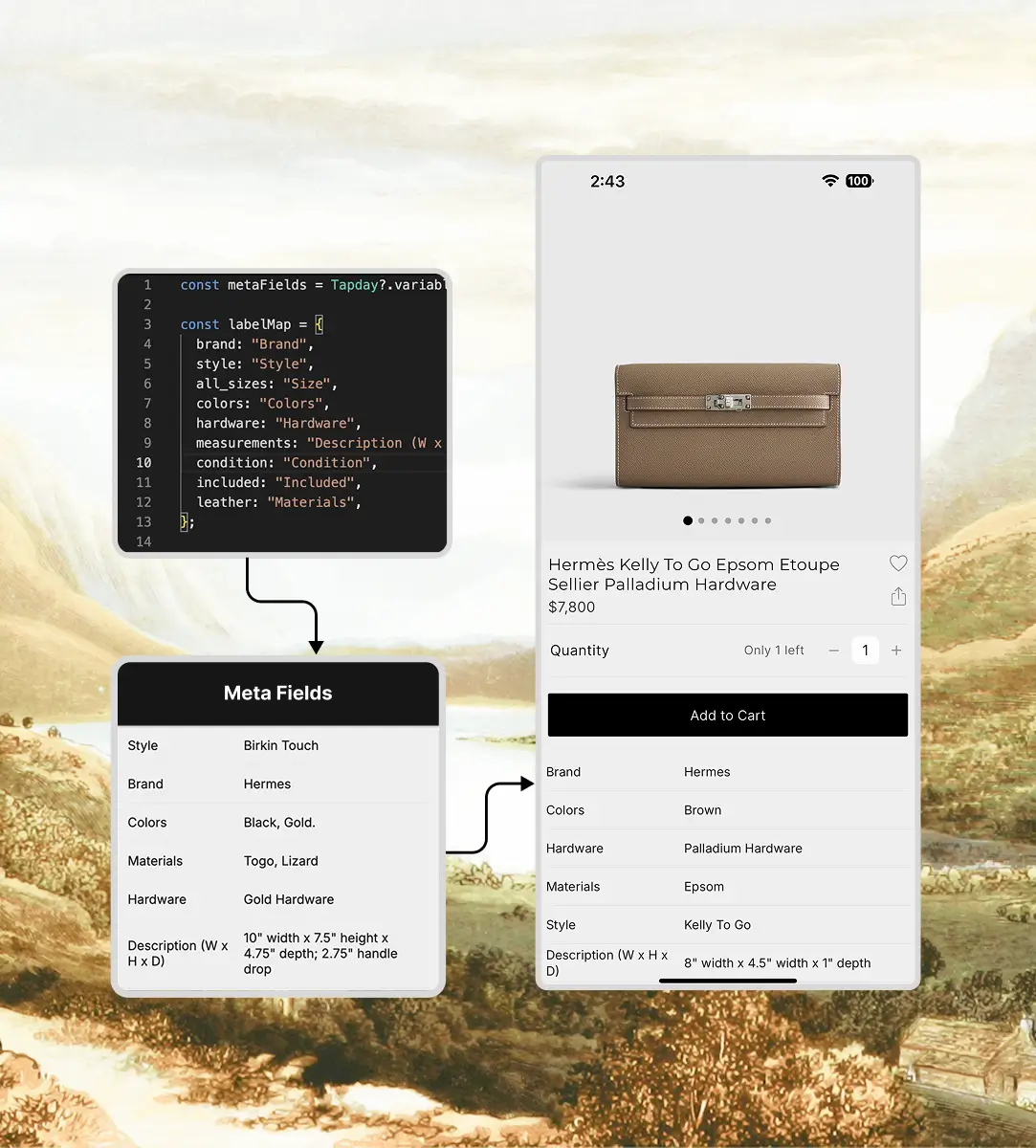Click code line 1 const metaFields

313,285
